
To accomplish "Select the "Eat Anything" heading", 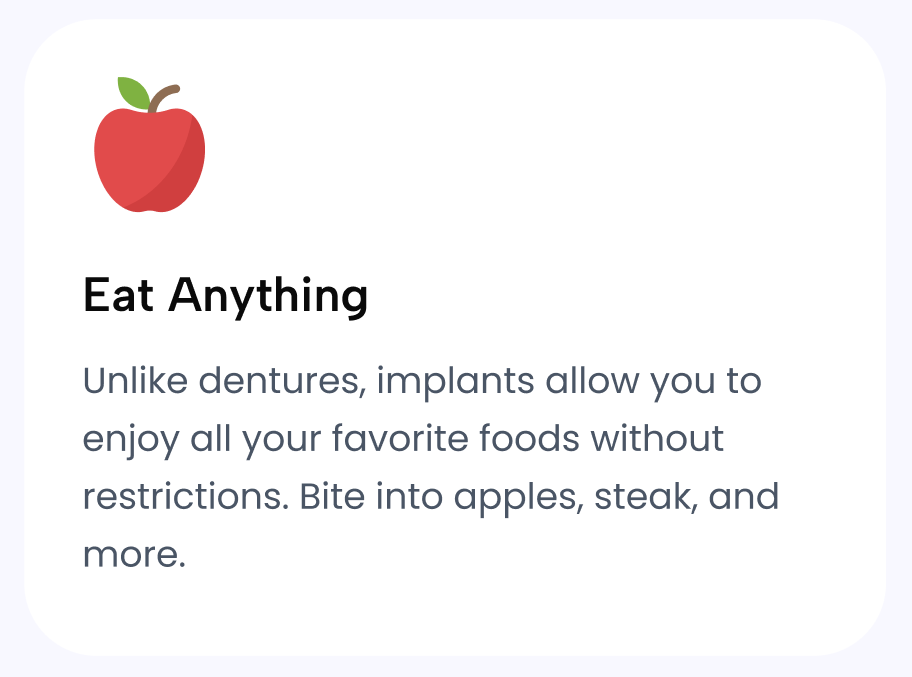I will click(x=225, y=296).
